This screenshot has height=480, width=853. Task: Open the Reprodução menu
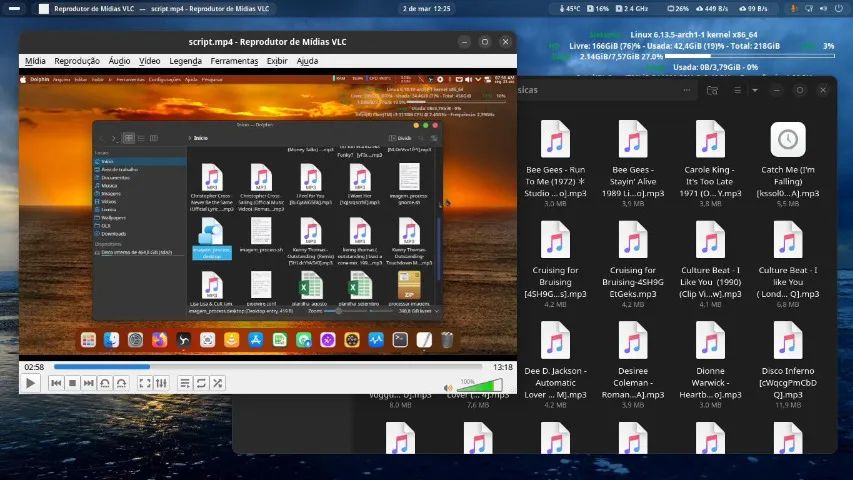(77, 61)
